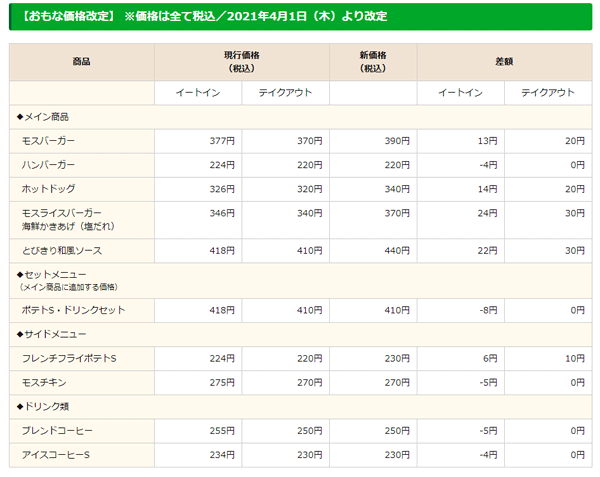Screen dimensions: 600x477
Task: Click the モスライスバーガー 海鮮かきあげ product name
Action: pyautogui.click(x=68, y=220)
